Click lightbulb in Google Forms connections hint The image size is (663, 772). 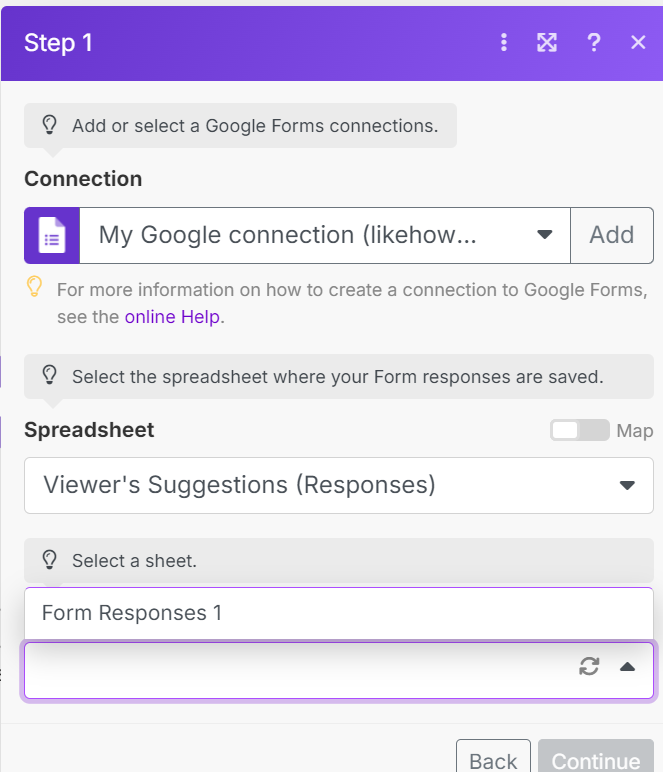tap(49, 126)
